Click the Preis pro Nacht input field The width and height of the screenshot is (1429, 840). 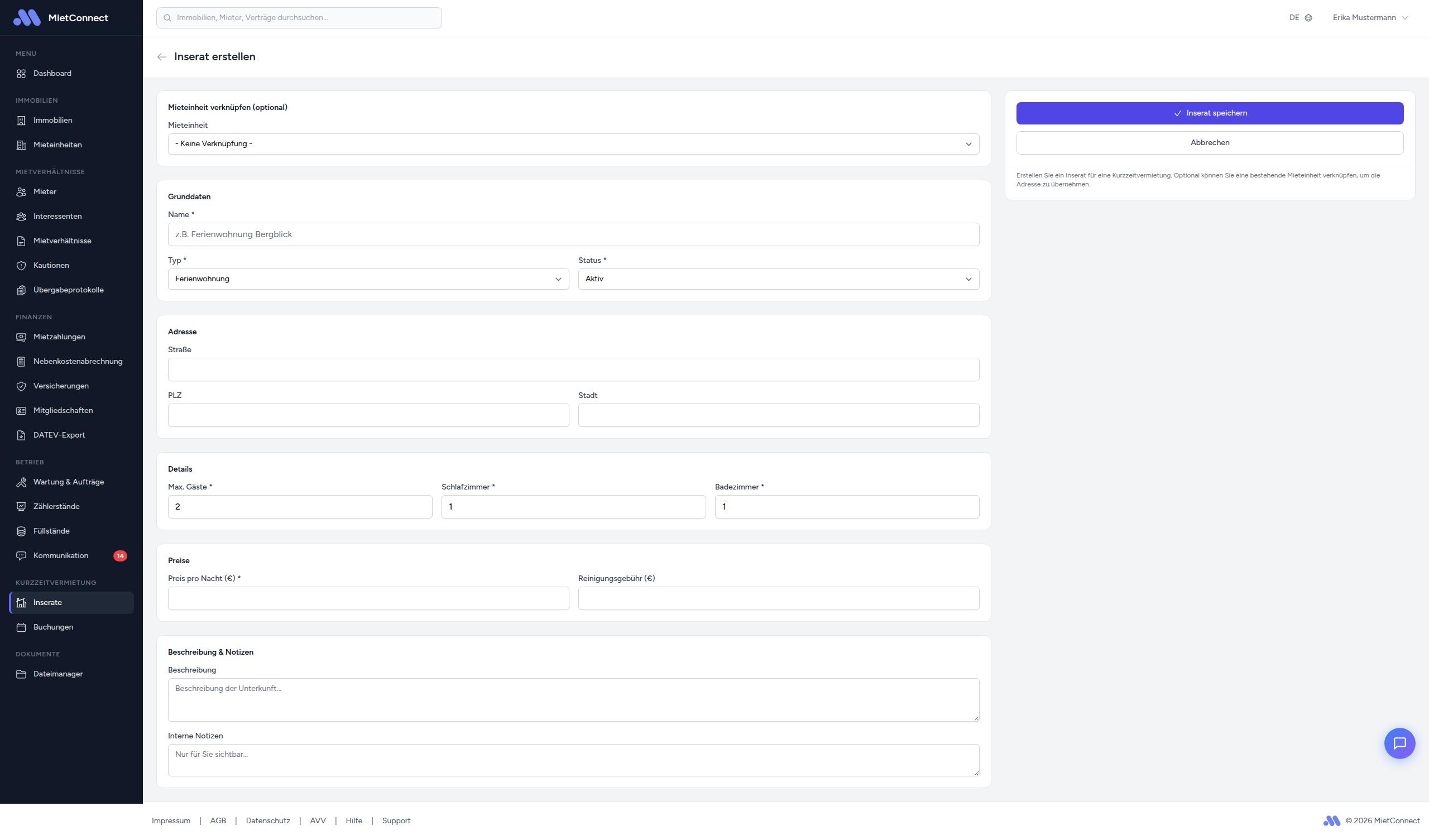368,598
